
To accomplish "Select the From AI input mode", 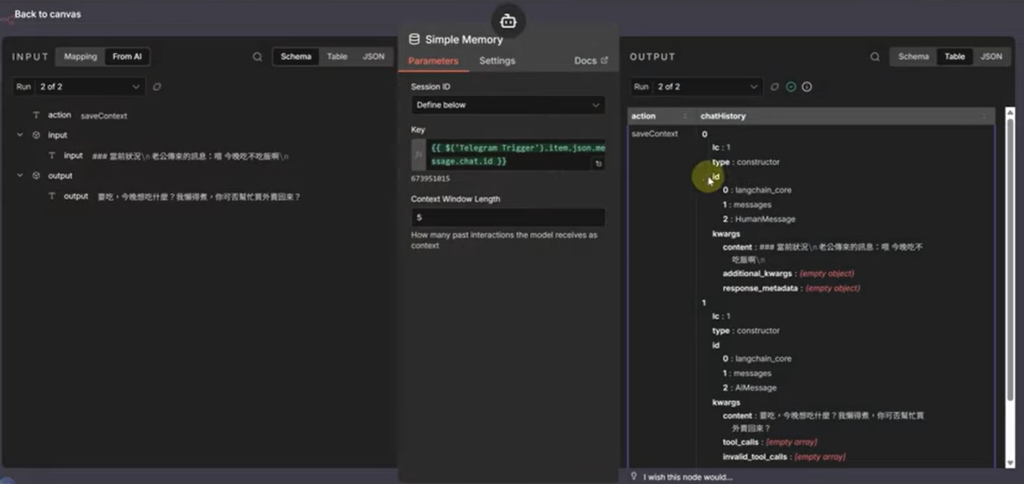I will tap(127, 57).
